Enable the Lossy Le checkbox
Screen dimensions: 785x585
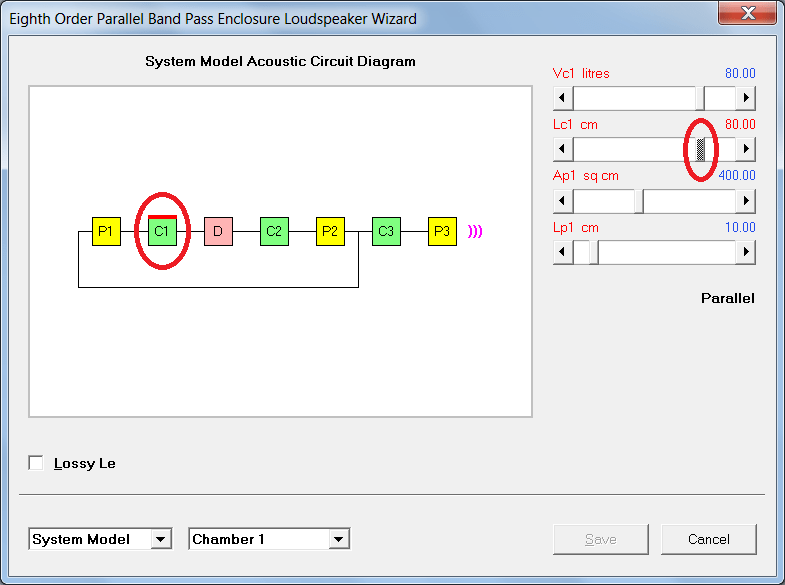[x=36, y=463]
